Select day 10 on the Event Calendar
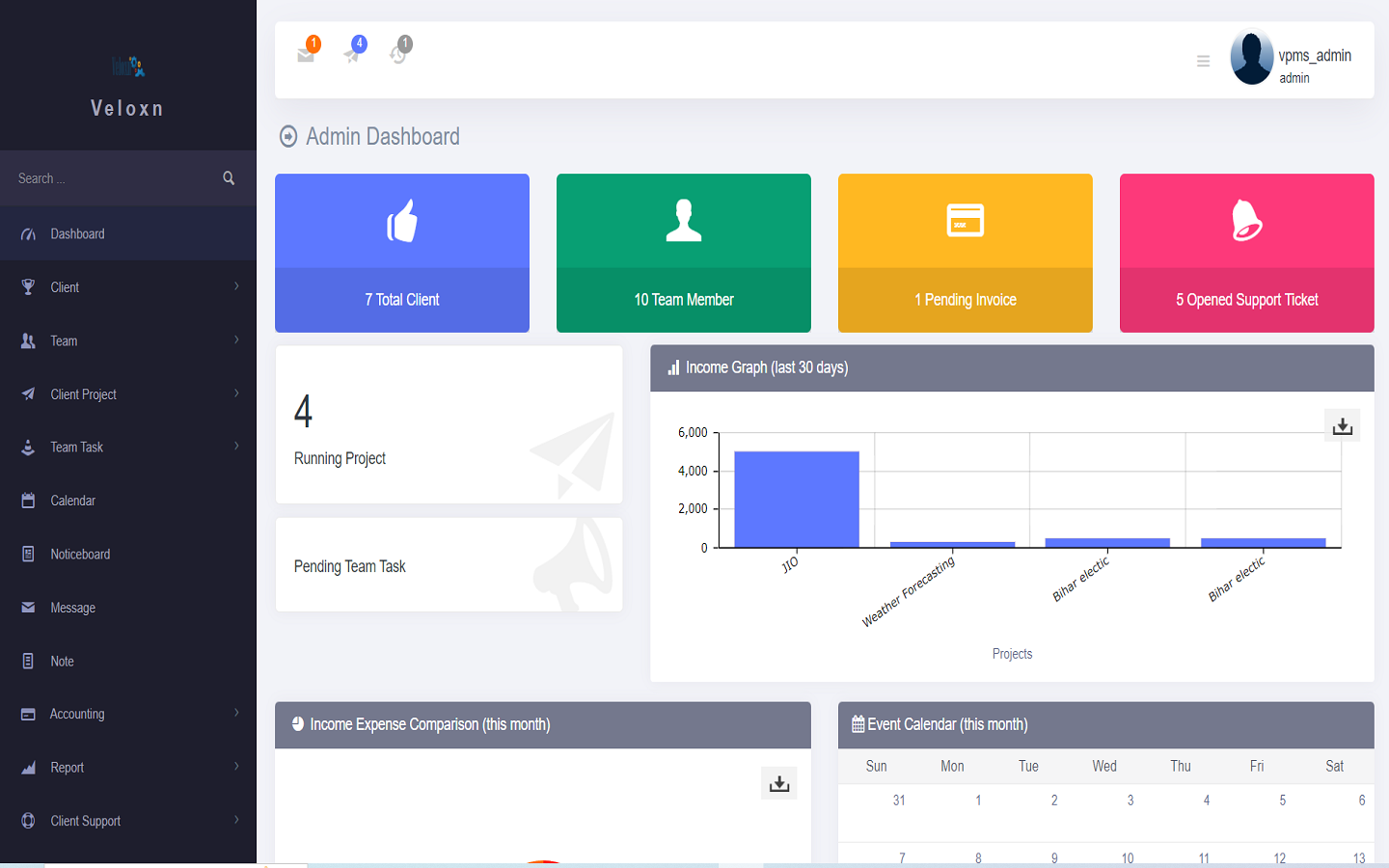This screenshot has height=868, width=1389. click(x=1127, y=857)
